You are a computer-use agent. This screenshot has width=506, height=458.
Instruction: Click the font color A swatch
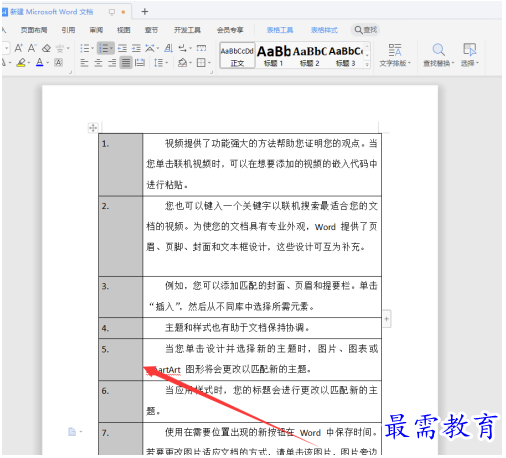39,62
